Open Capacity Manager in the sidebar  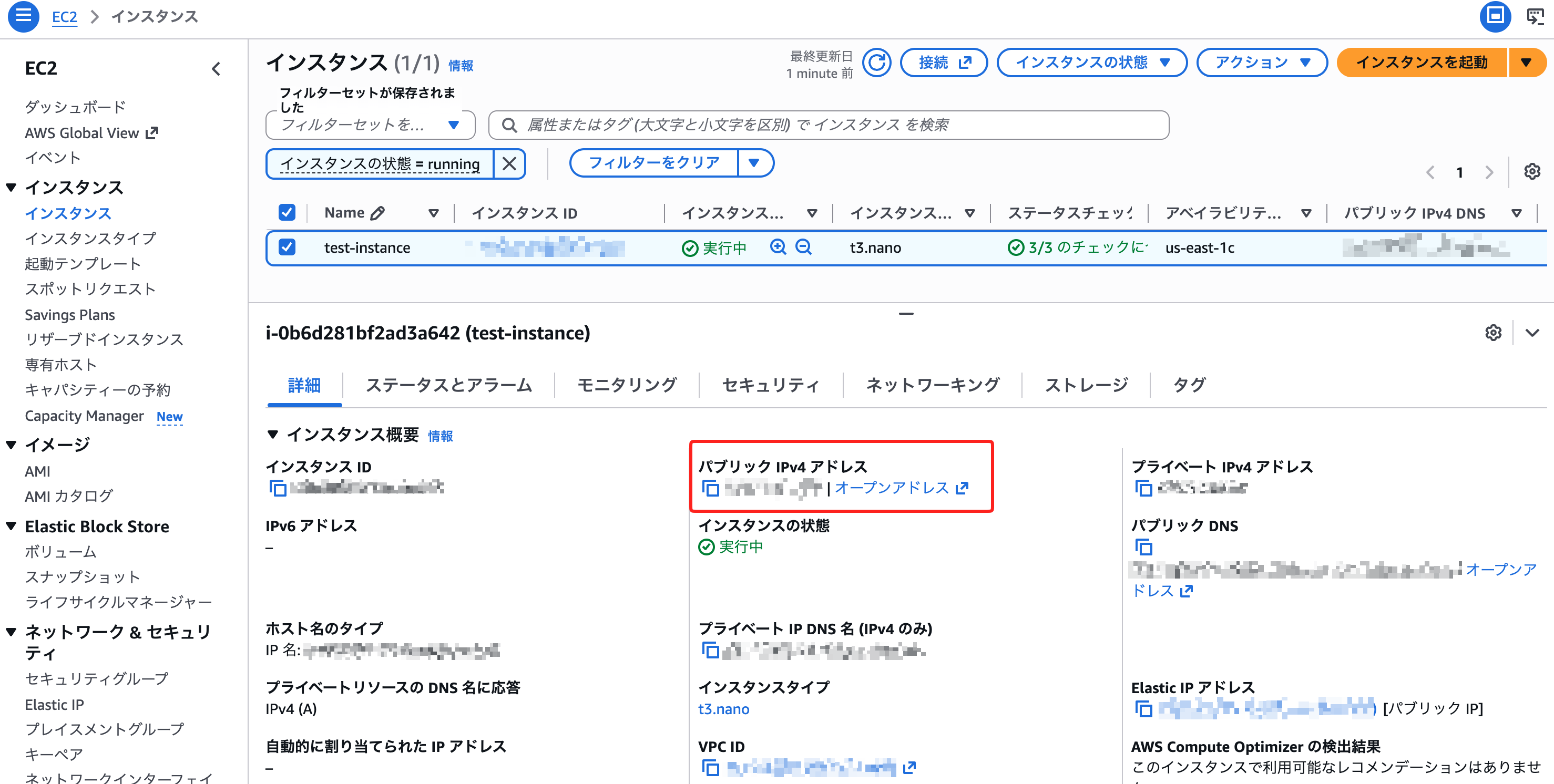(84, 416)
